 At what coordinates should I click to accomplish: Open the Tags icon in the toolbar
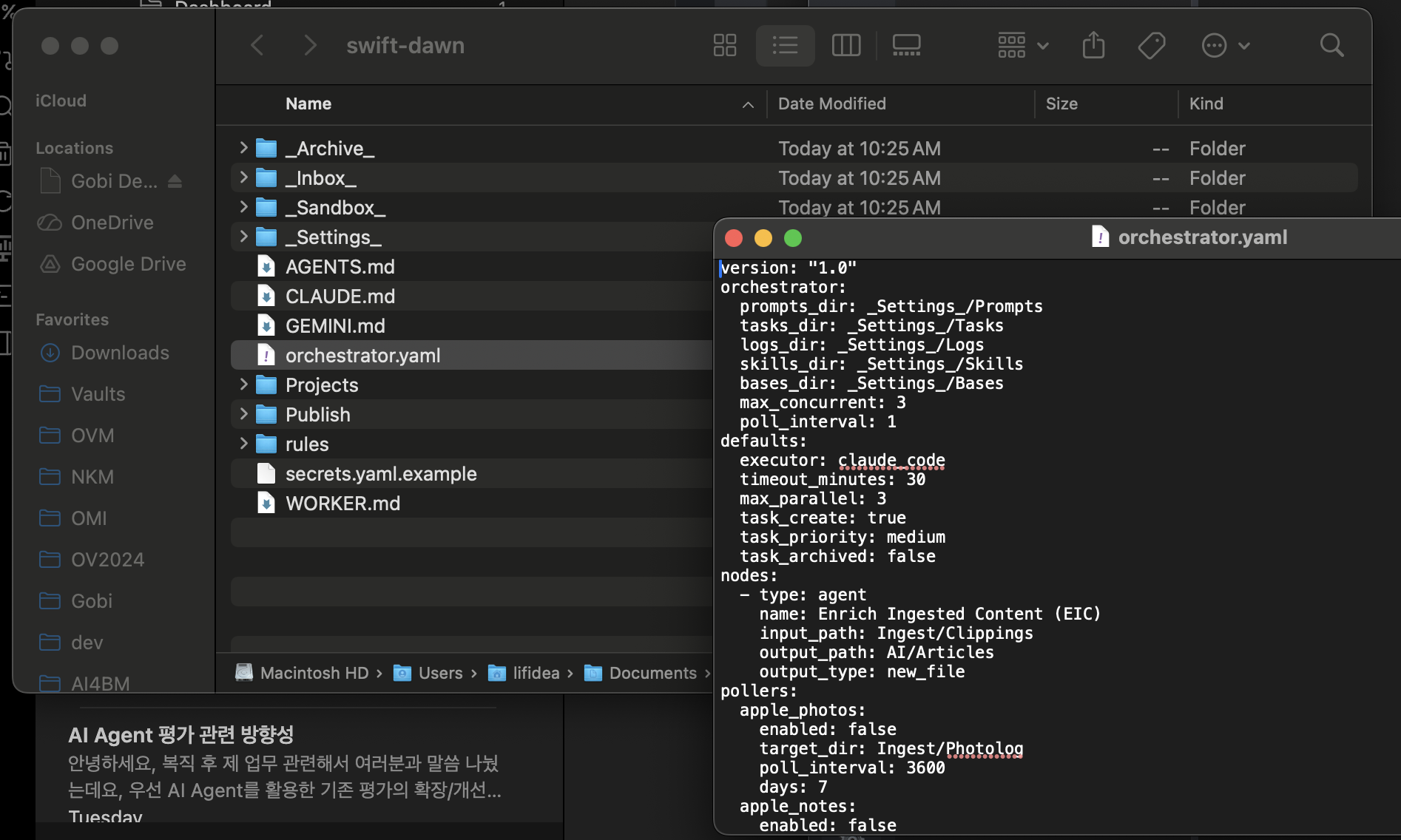pyautogui.click(x=1151, y=45)
